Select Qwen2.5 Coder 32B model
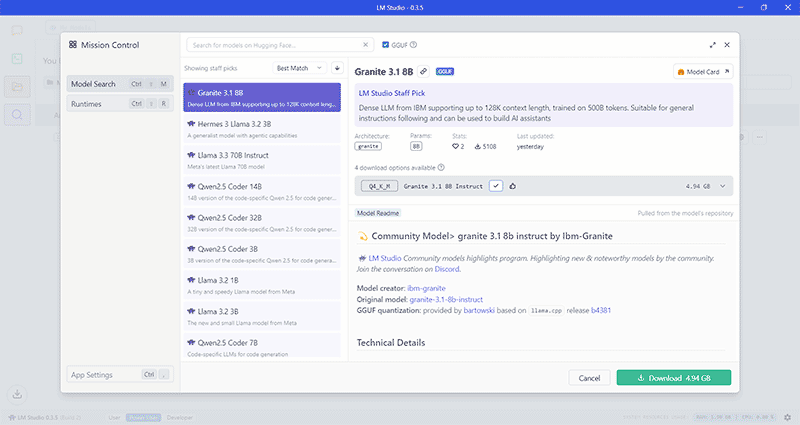This screenshot has width=800, height=425. [262, 222]
